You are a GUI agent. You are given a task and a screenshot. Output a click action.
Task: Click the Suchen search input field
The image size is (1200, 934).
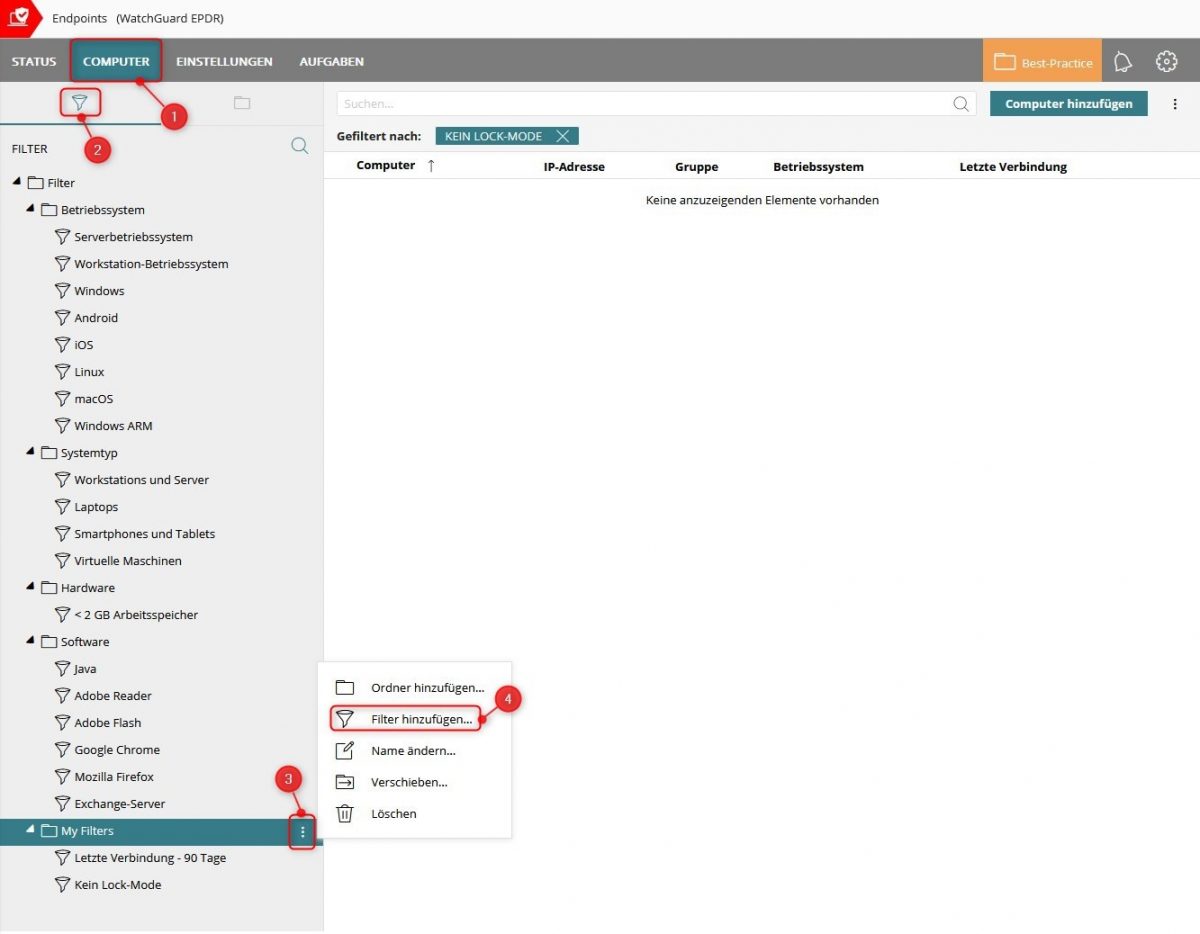[x=650, y=103]
